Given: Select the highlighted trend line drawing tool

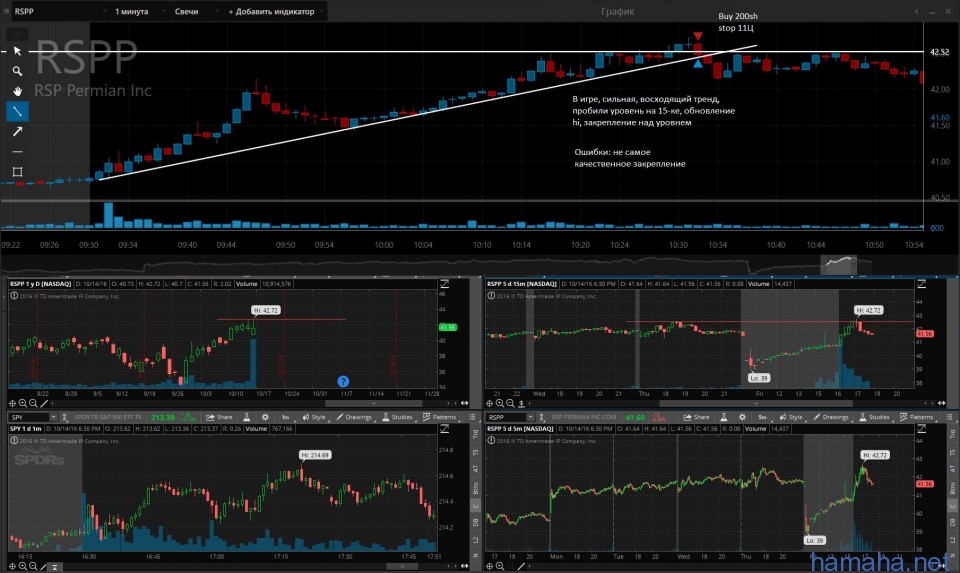Looking at the screenshot, I should tap(17, 111).
